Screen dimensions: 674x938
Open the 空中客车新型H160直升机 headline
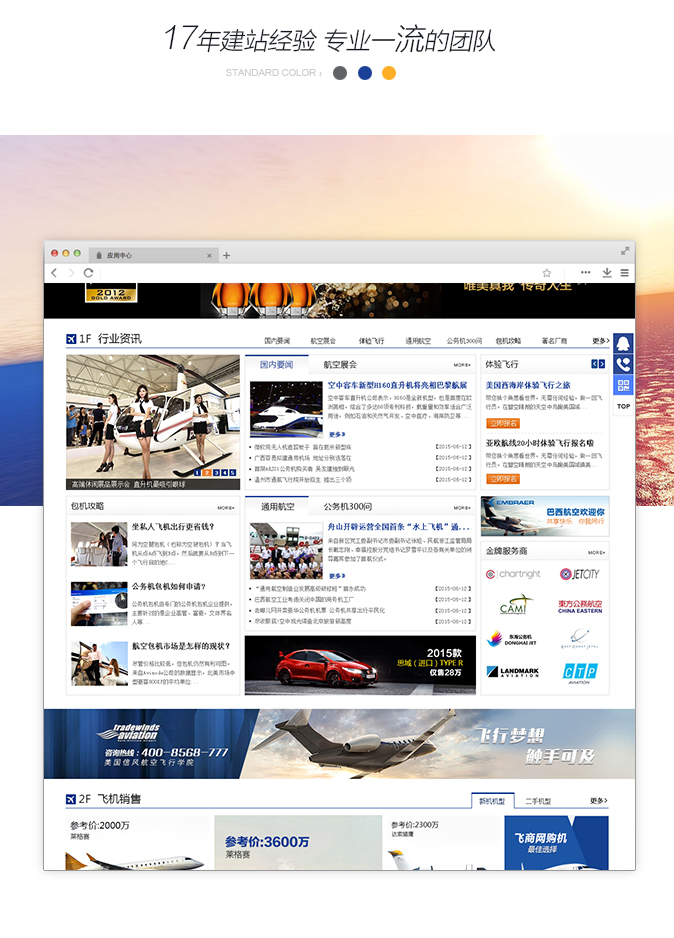397,385
